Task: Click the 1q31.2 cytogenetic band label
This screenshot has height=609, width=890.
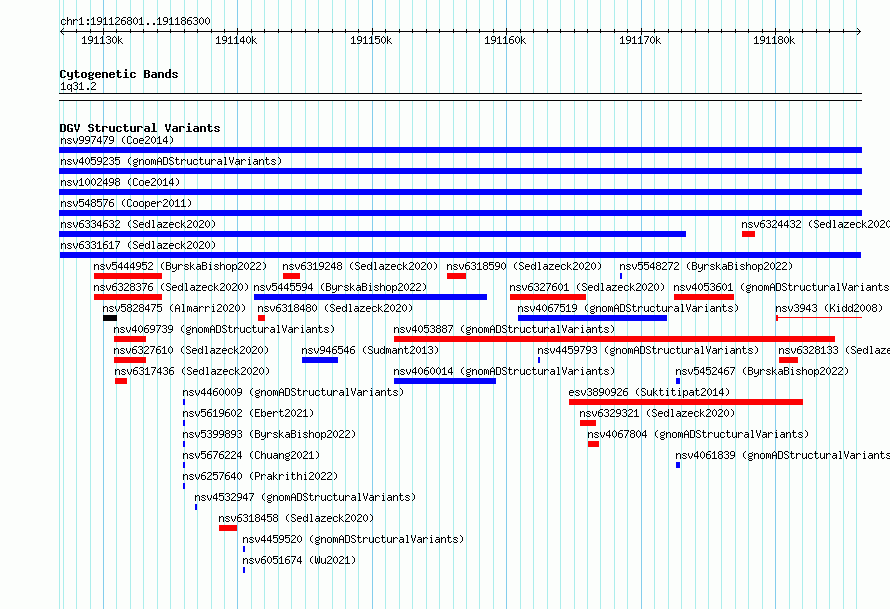Action: point(78,86)
